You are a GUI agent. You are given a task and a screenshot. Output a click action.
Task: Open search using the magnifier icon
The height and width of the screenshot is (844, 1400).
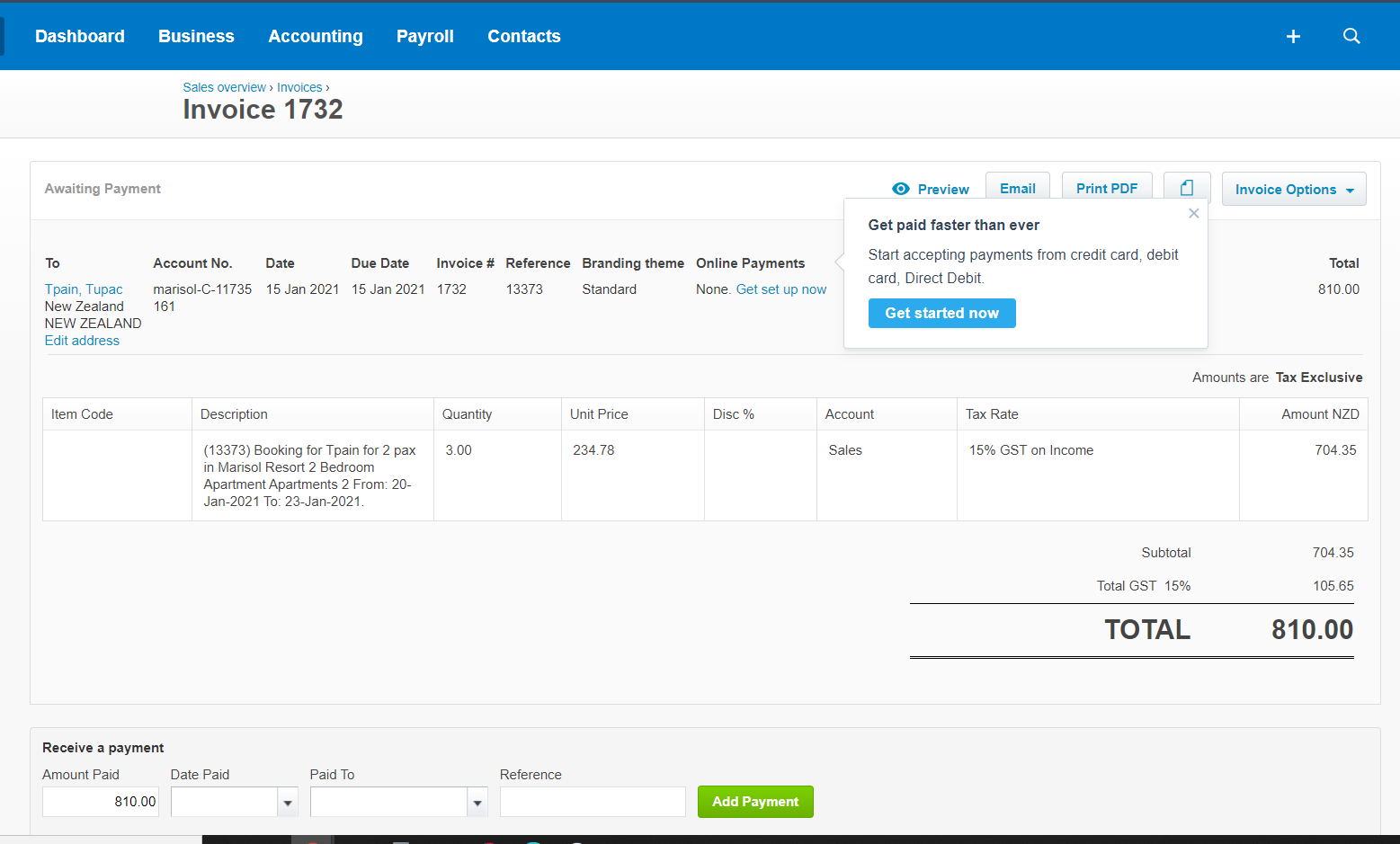[x=1351, y=36]
